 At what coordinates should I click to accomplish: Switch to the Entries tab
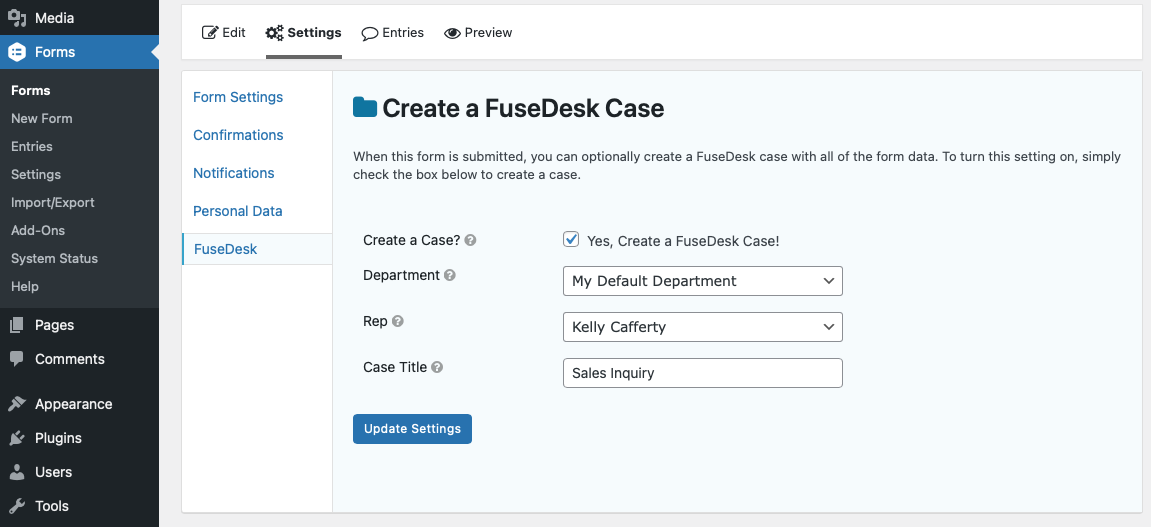click(393, 33)
